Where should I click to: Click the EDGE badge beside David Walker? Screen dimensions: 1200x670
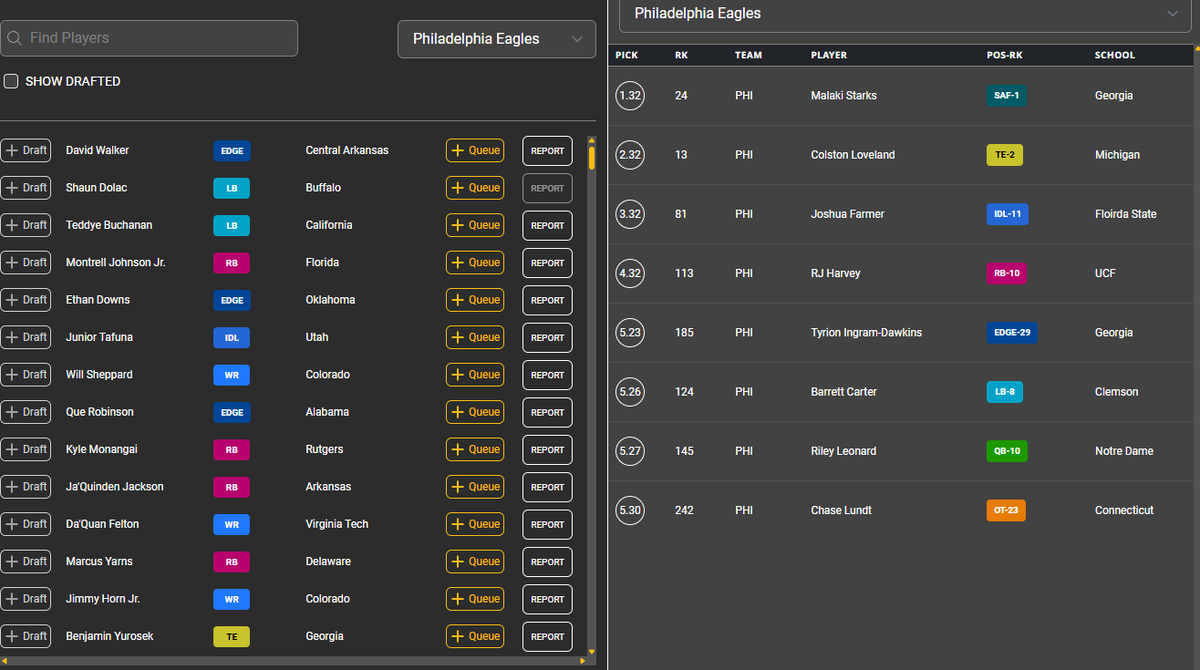point(232,151)
